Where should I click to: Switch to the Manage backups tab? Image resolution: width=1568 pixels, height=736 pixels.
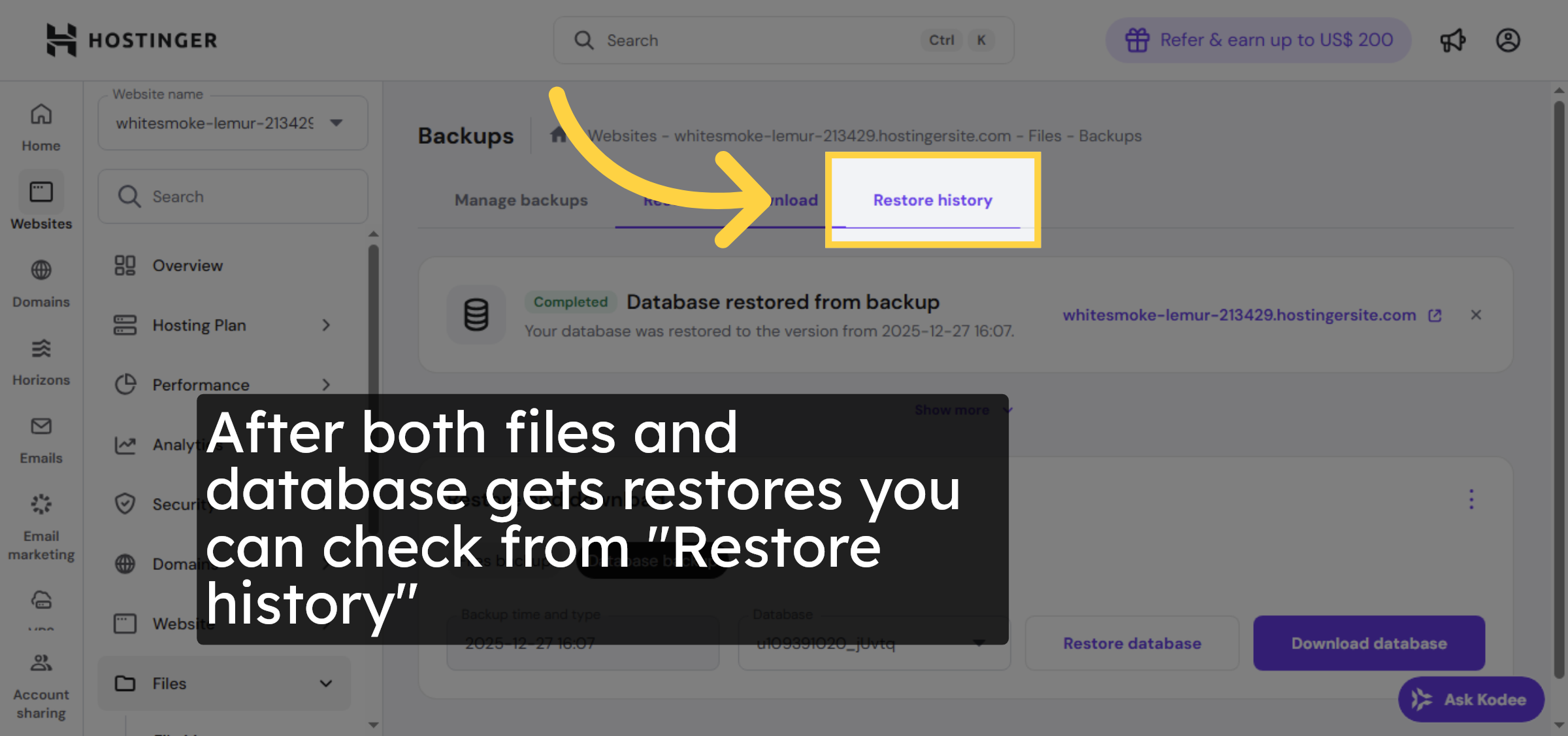[521, 200]
